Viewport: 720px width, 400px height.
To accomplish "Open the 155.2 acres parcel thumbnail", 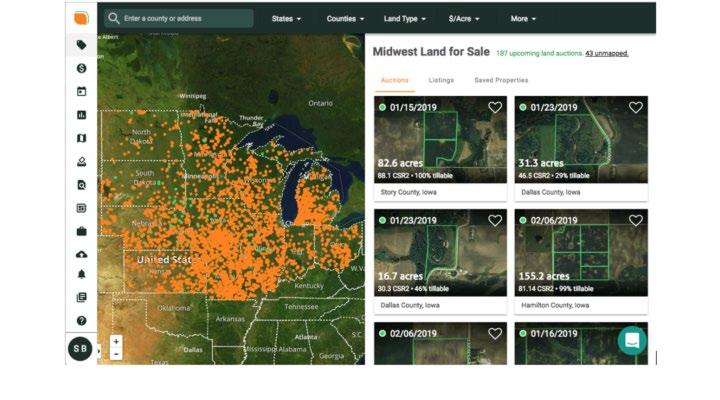I will 581,253.
